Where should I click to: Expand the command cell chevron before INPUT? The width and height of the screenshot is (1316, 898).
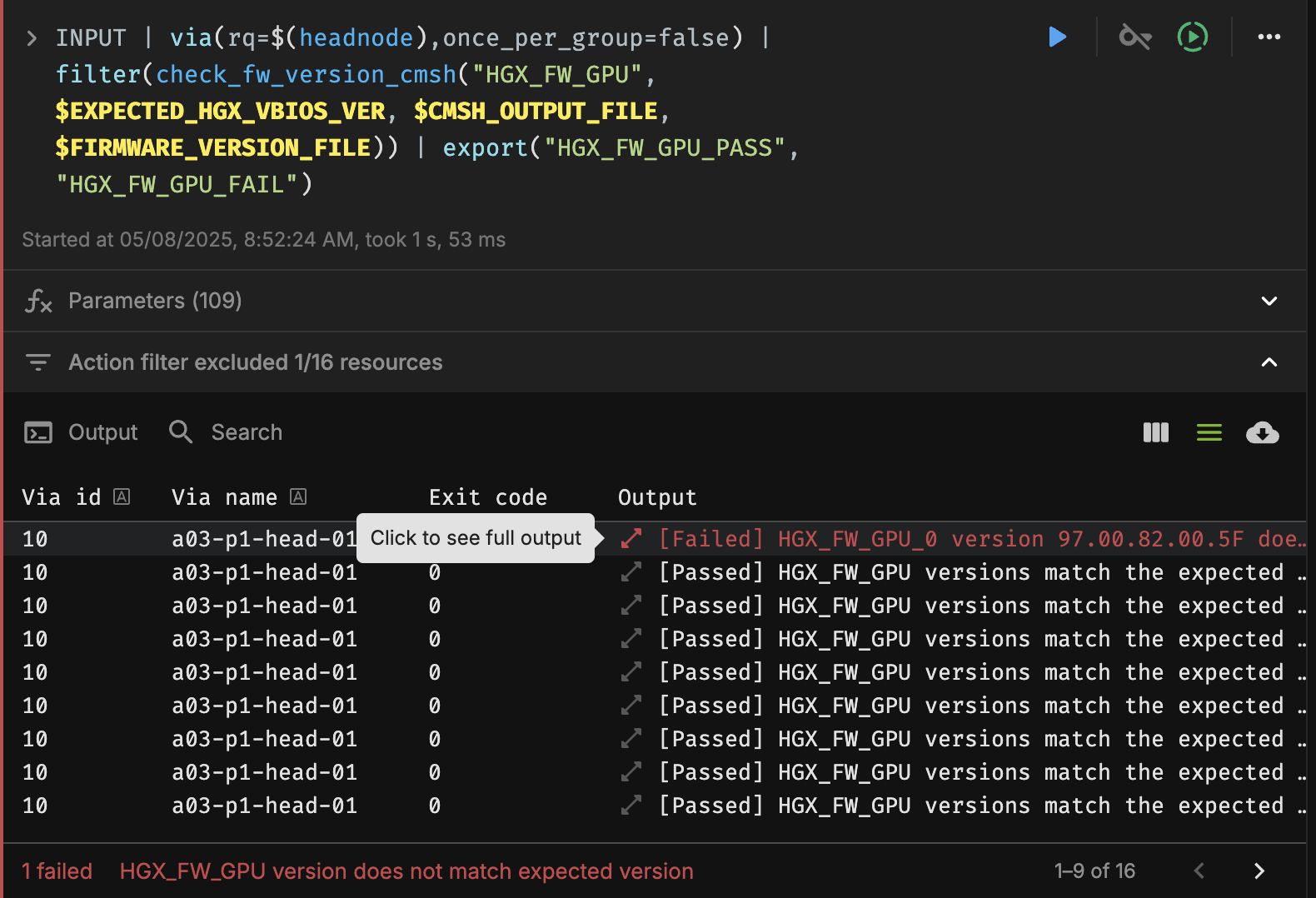[32, 38]
